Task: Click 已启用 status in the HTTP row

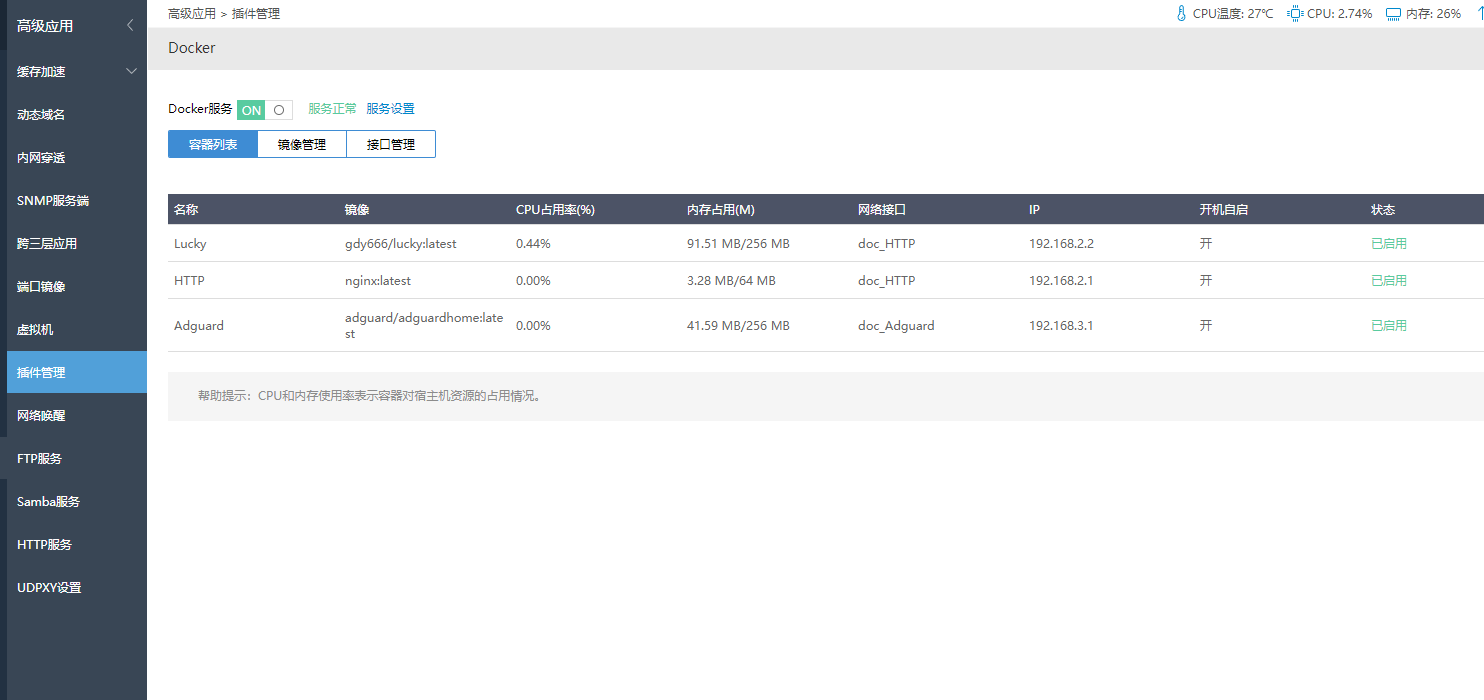Action: (1389, 280)
